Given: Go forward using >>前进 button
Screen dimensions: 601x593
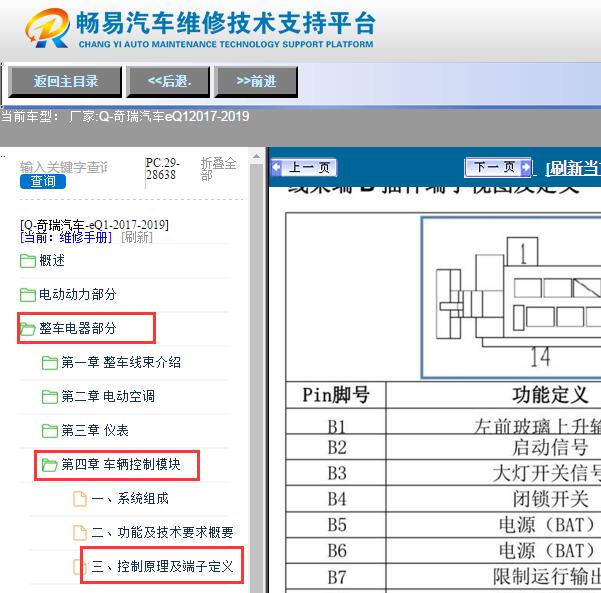Looking at the screenshot, I should click(256, 81).
